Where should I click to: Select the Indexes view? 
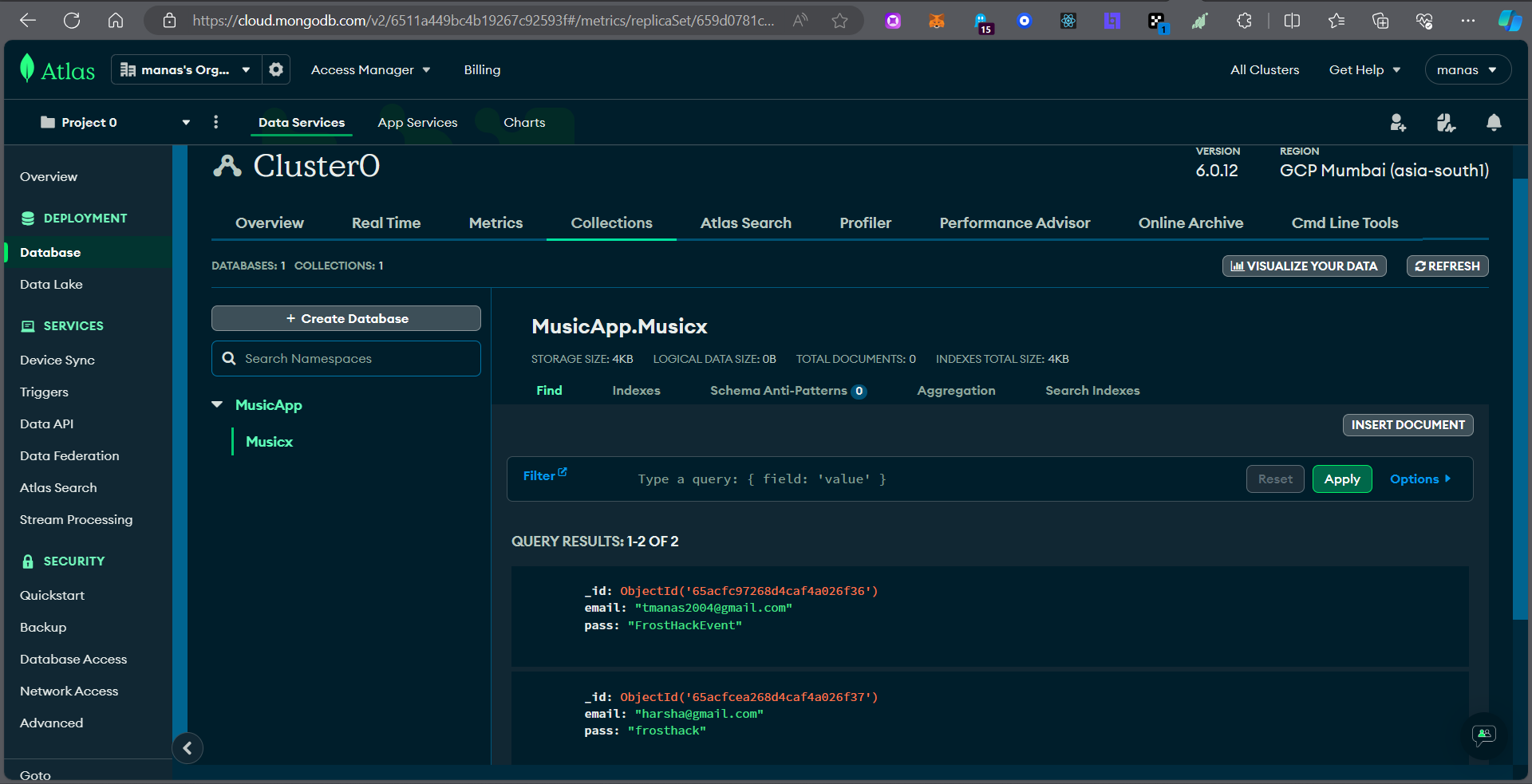(x=636, y=391)
